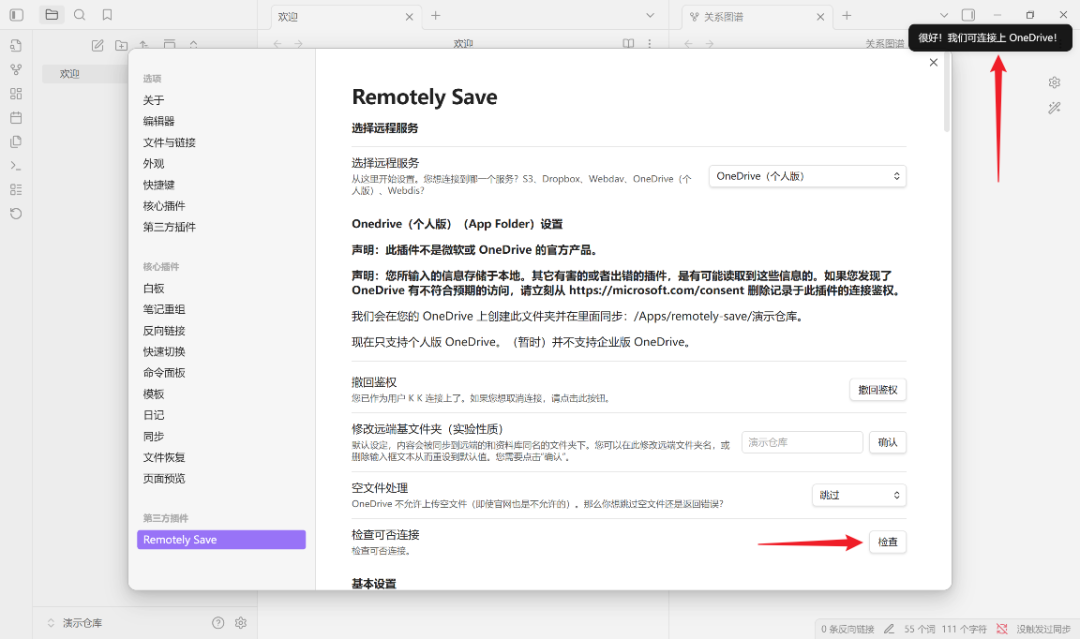This screenshot has width=1080, height=639.
Task: Select Remotely Save plugin entry
Action: tap(221, 540)
